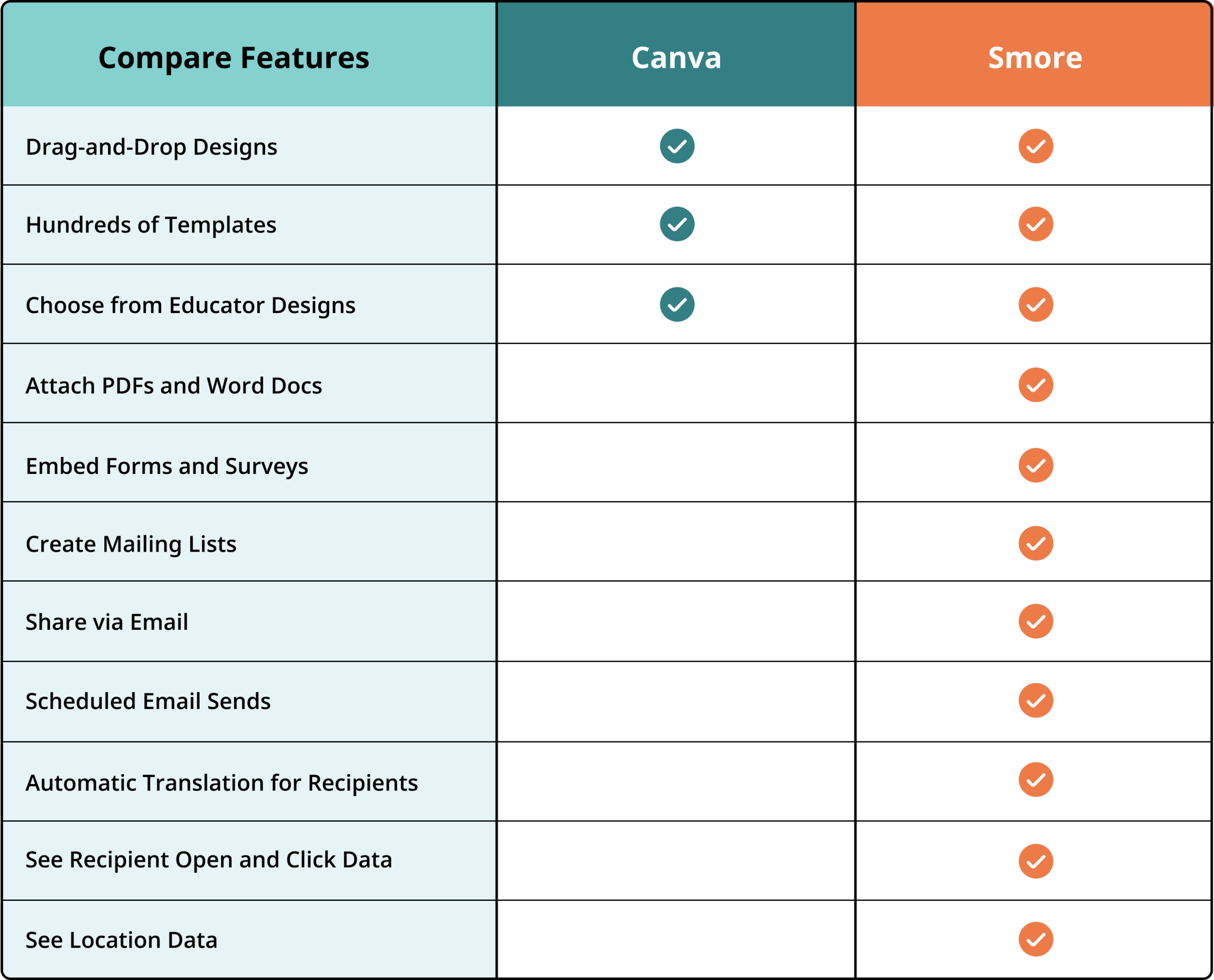The width and height of the screenshot is (1214, 980).
Task: Click Smore's Attach PDFs checkmark
Action: pyautogui.click(x=1036, y=385)
